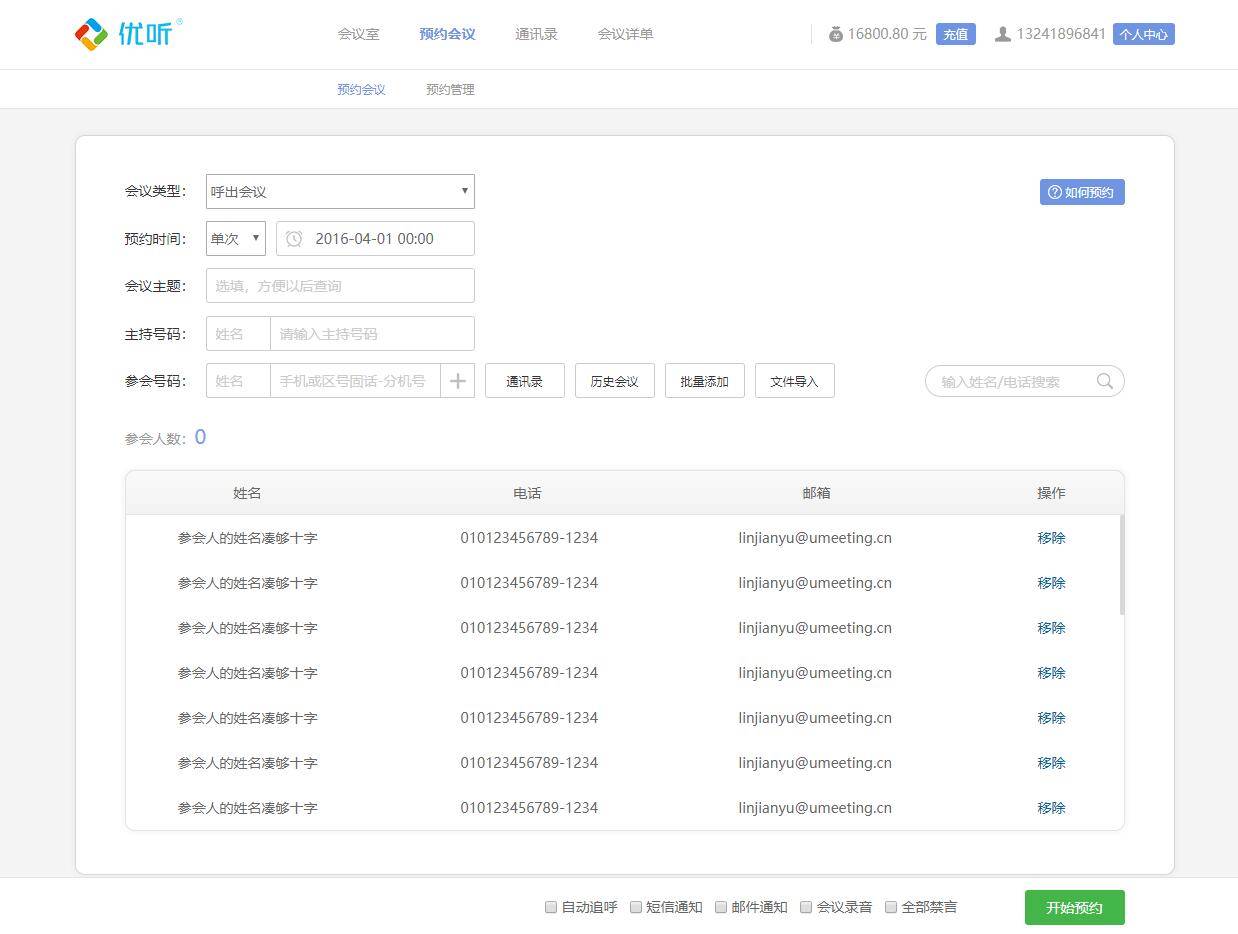Click the money bag balance icon
The height and width of the screenshot is (934, 1238).
(835, 34)
